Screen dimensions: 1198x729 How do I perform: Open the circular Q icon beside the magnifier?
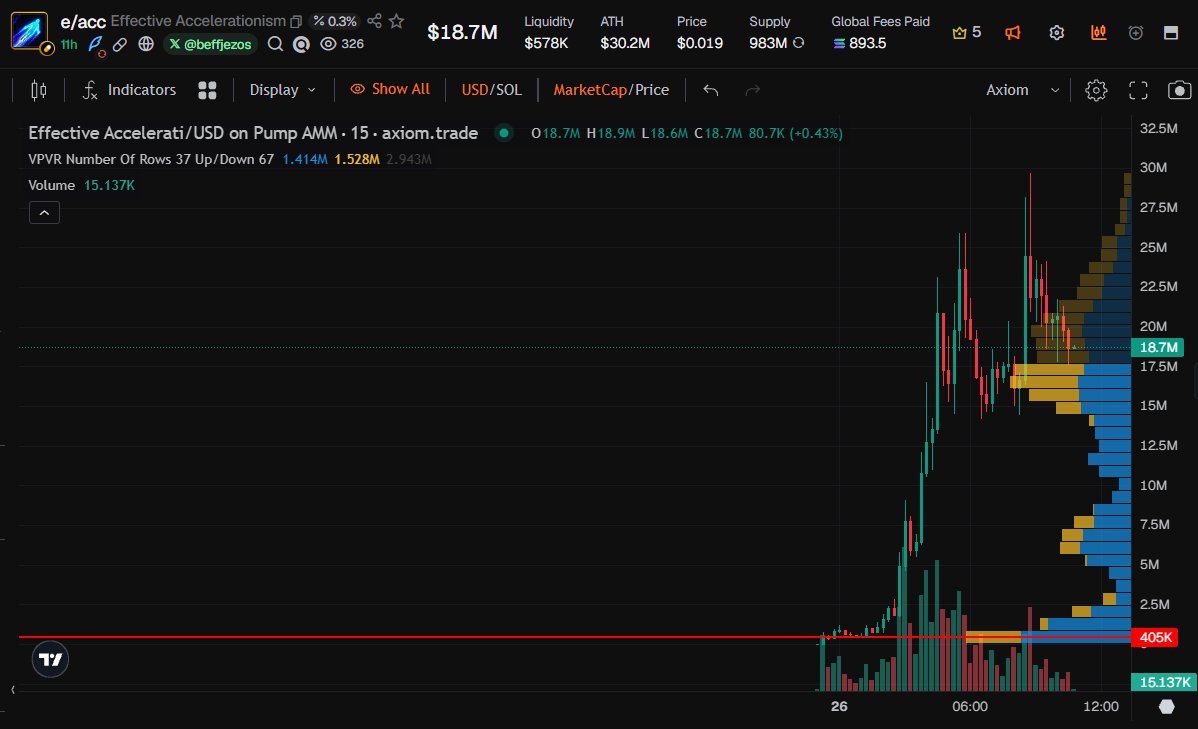click(302, 44)
